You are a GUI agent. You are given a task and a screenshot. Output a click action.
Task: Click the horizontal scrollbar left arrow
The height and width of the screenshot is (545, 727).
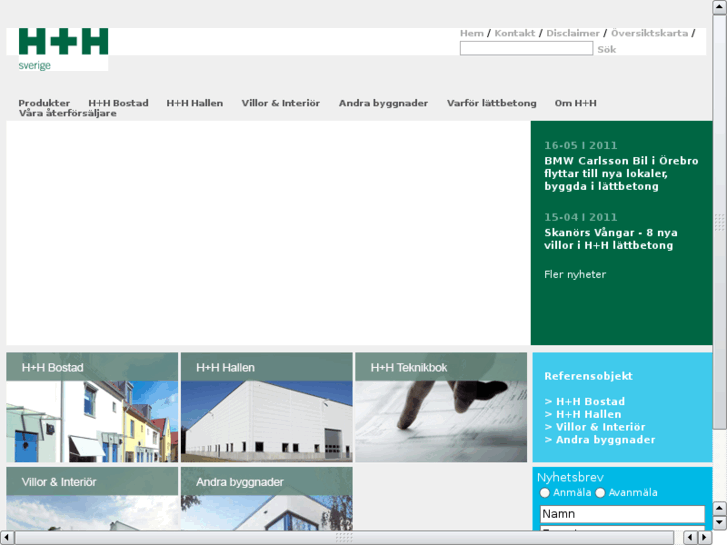[x=7, y=538]
